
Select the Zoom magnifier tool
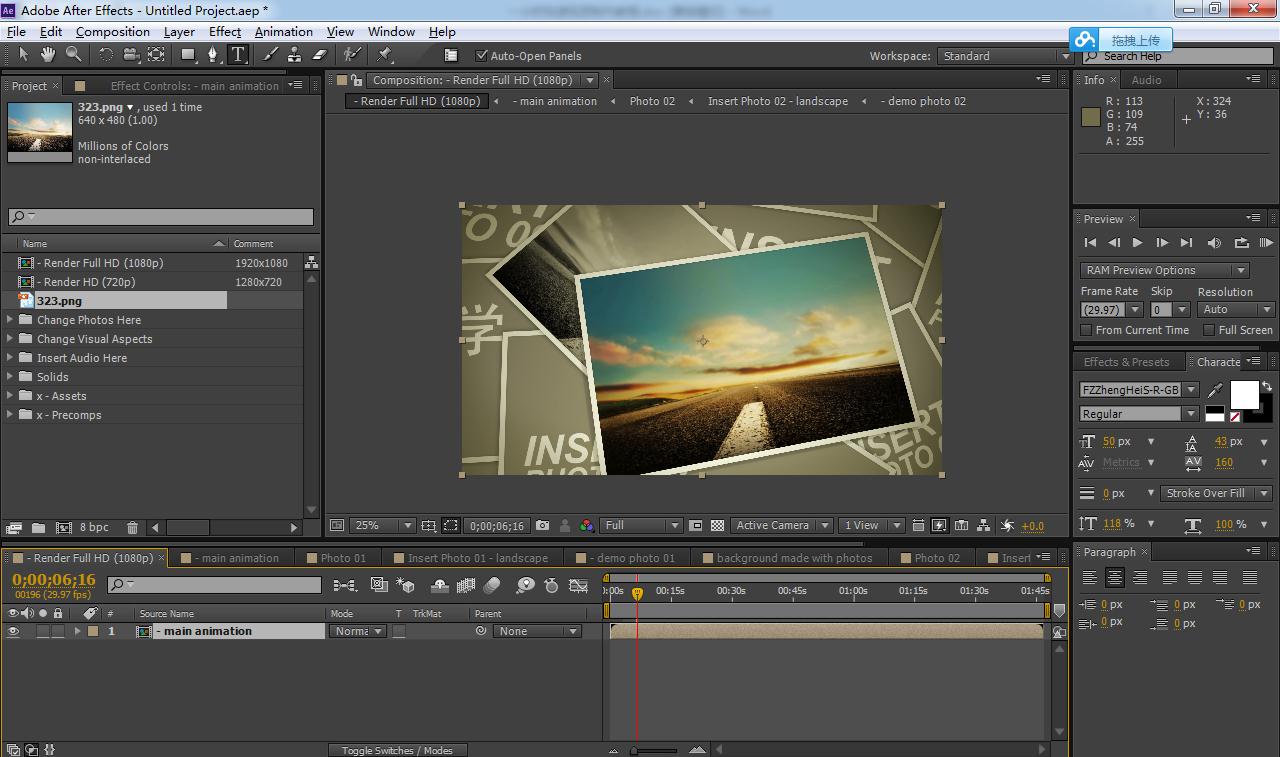[x=73, y=55]
